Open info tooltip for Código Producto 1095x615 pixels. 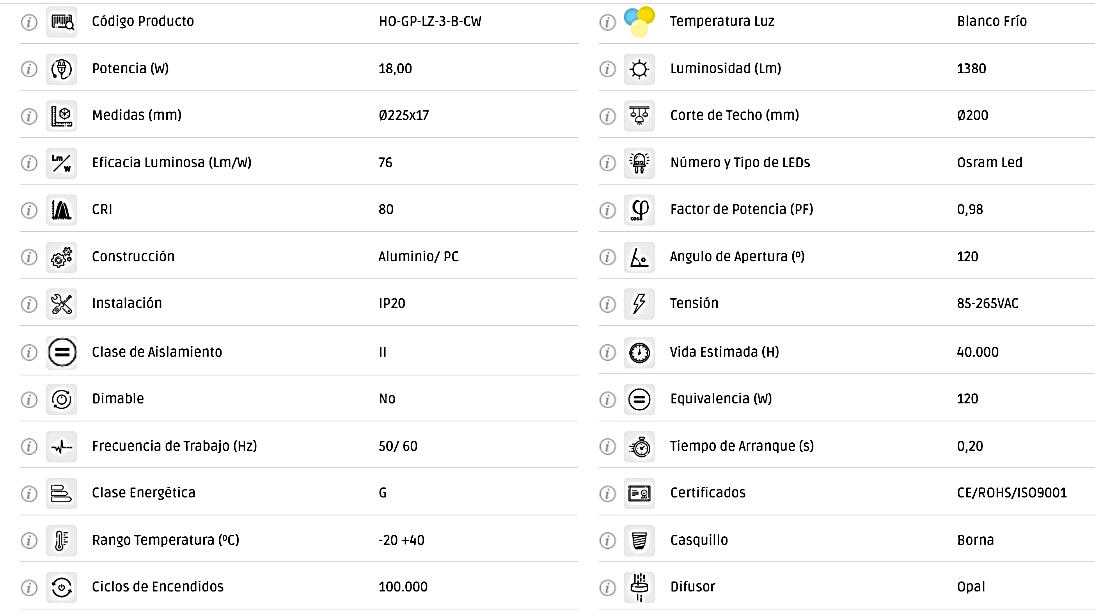29,21
